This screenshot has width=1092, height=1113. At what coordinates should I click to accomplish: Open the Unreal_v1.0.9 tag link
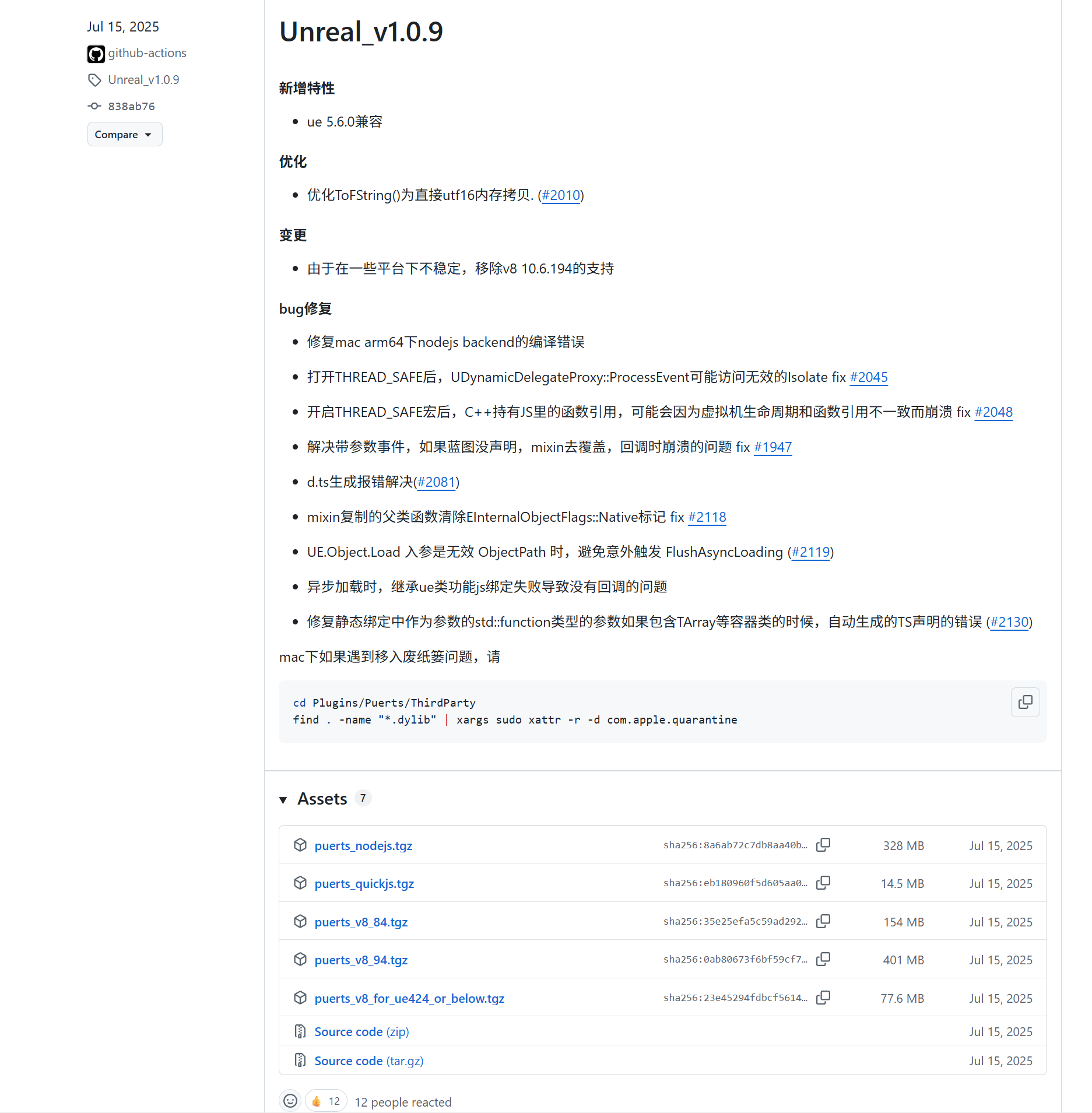[143, 80]
